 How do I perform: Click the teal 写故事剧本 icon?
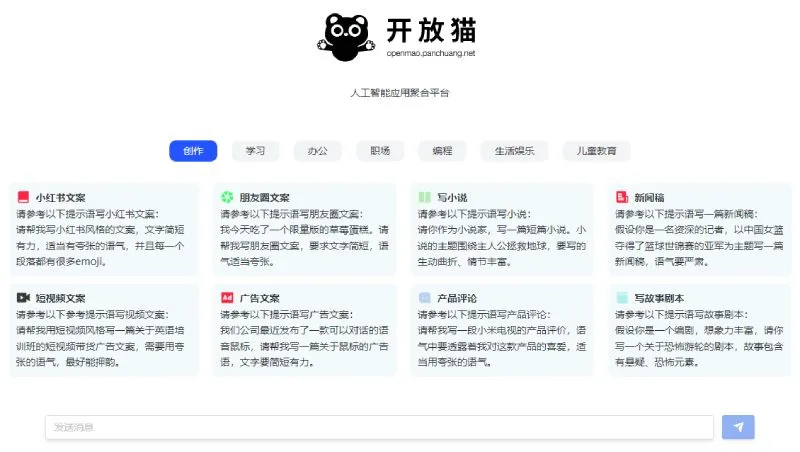[622, 297]
